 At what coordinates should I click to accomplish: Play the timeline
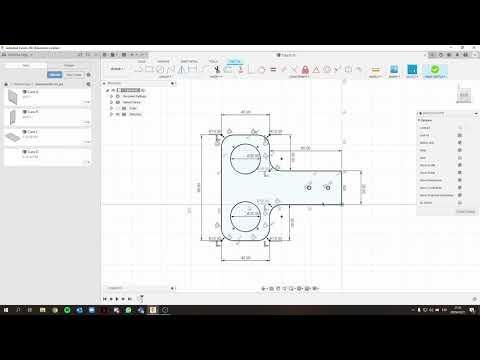[117, 299]
